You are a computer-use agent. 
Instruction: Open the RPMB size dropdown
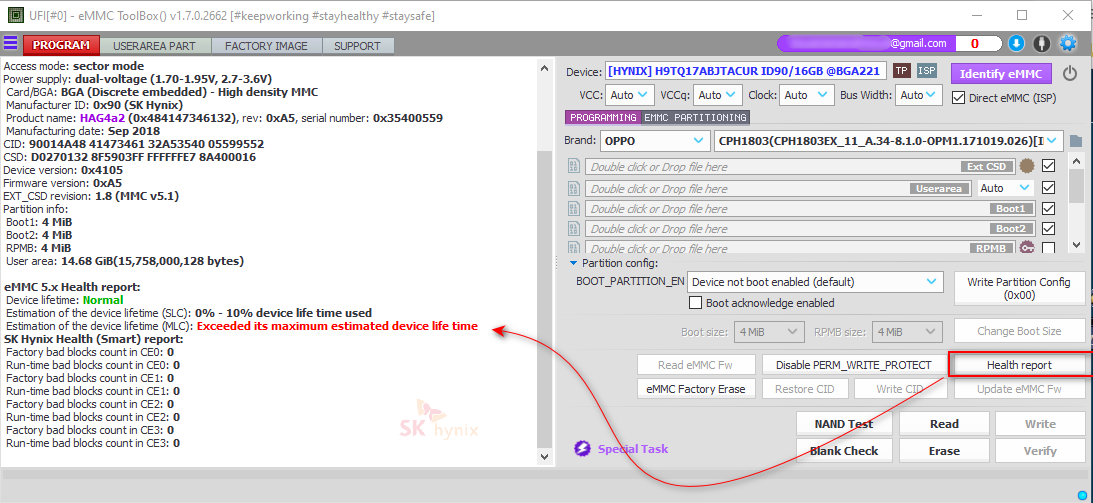(x=908, y=332)
